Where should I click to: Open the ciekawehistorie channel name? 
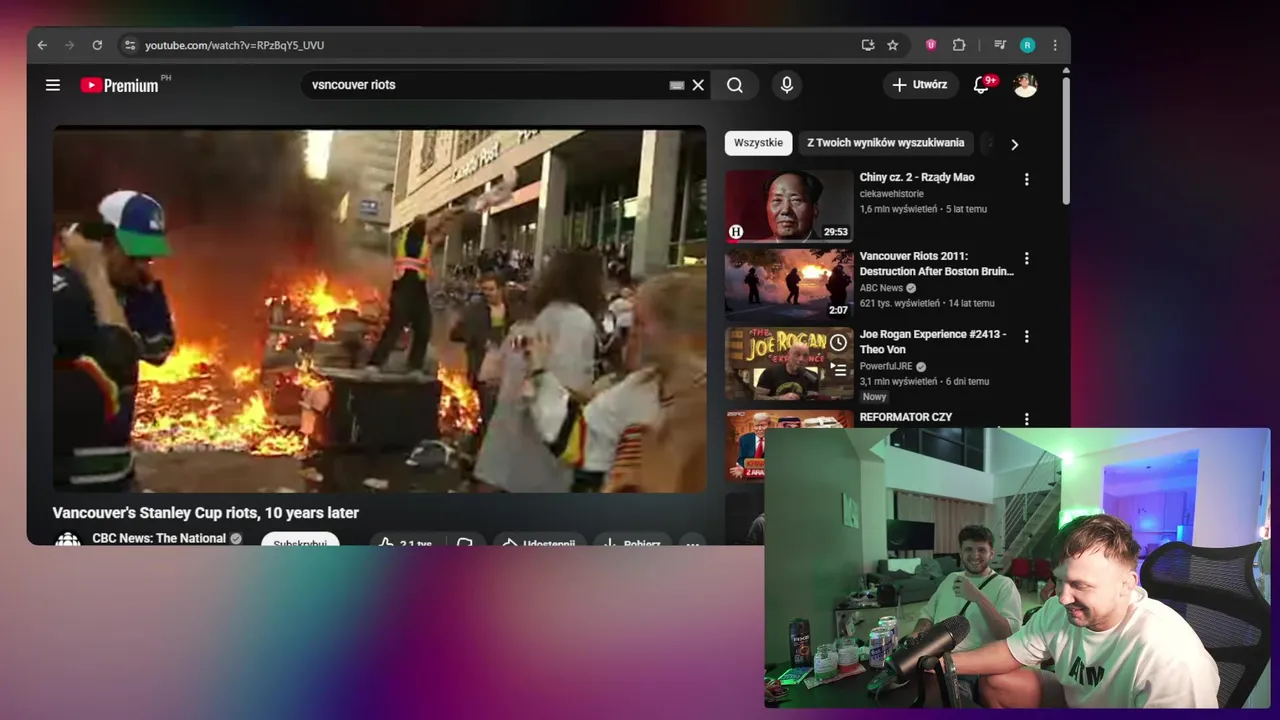tap(892, 194)
